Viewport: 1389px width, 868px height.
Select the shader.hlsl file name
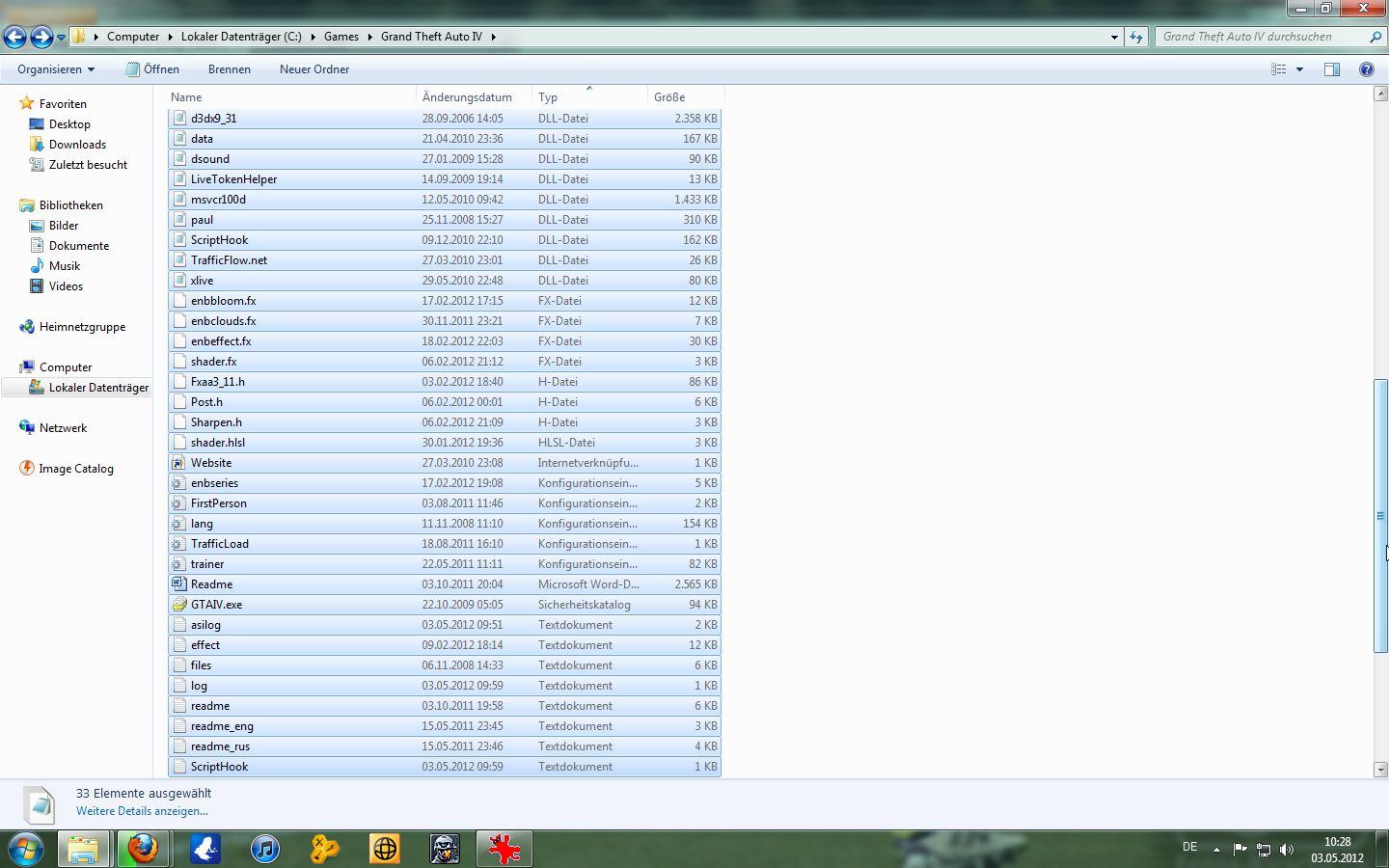218,443
